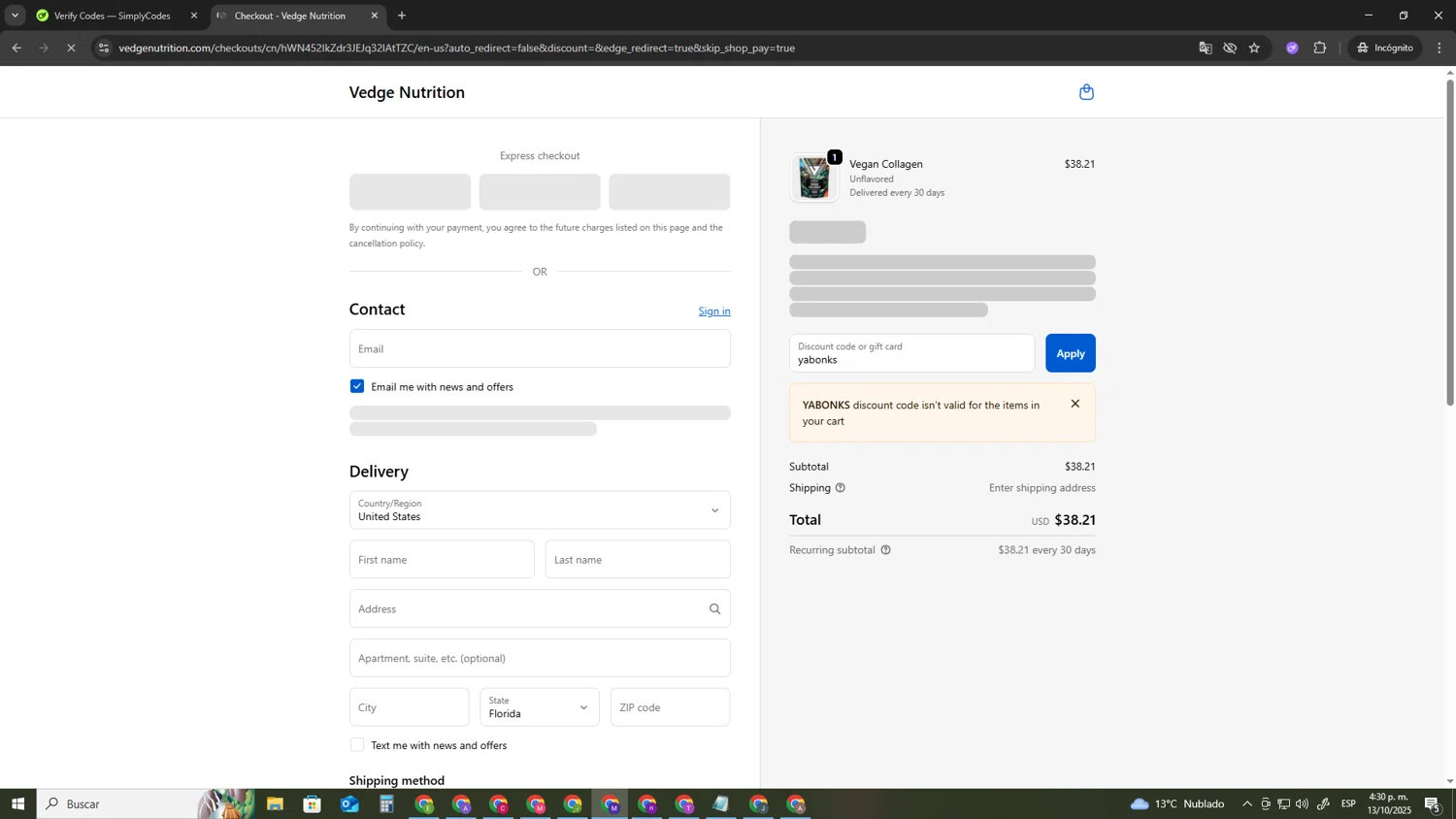1456x819 pixels.
Task: Open Calculator from taskbar
Action: tap(386, 804)
